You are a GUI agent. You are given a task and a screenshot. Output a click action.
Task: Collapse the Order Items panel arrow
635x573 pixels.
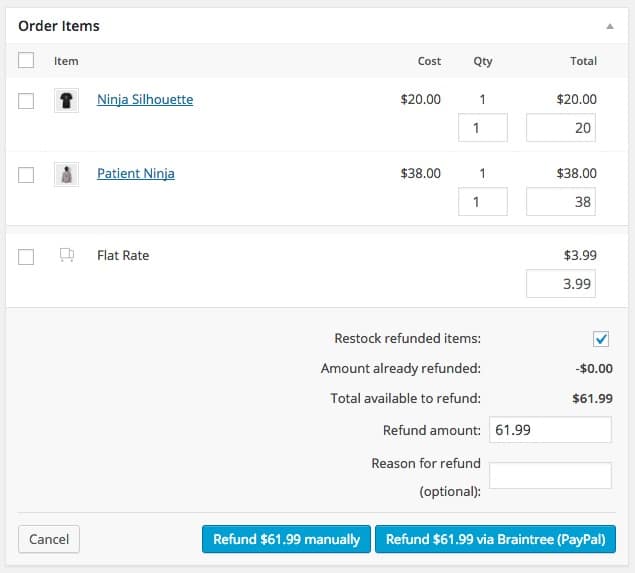[610, 26]
